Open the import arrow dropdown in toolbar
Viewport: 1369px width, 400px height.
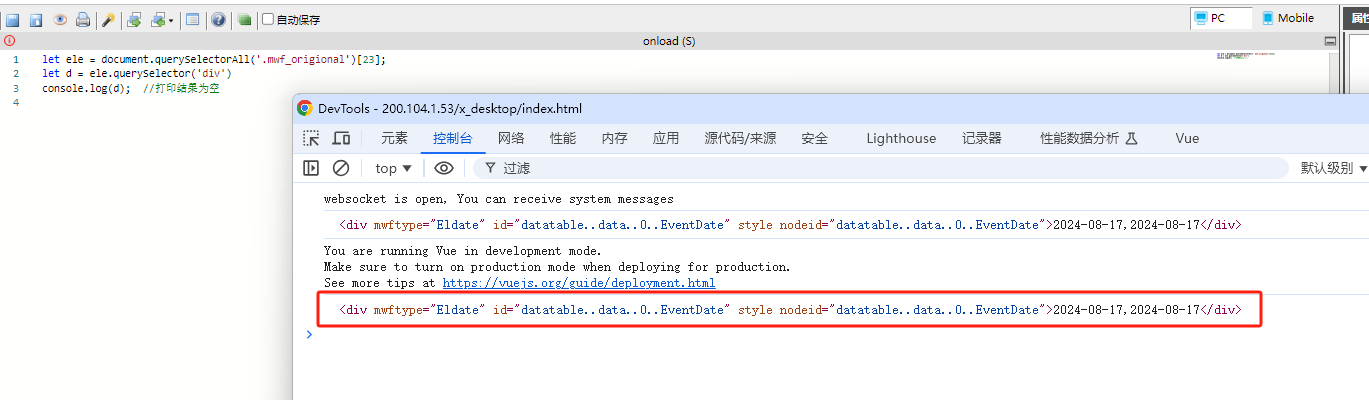pyautogui.click(x=161, y=20)
